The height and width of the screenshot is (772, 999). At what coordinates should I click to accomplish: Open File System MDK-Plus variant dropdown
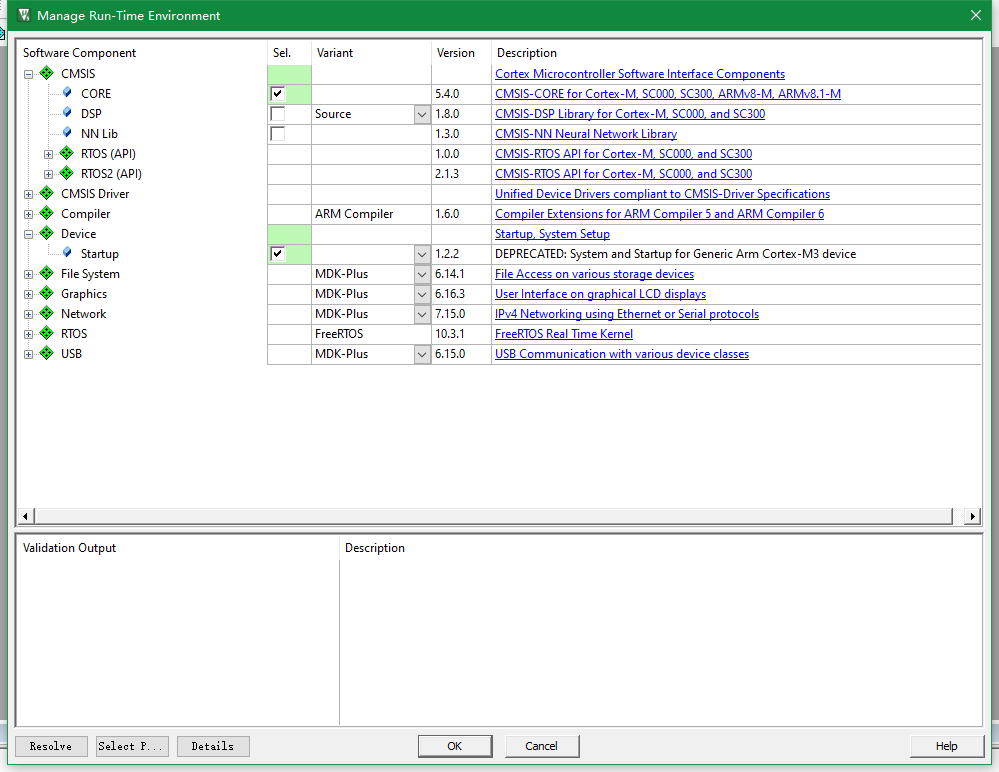pyautogui.click(x=422, y=274)
